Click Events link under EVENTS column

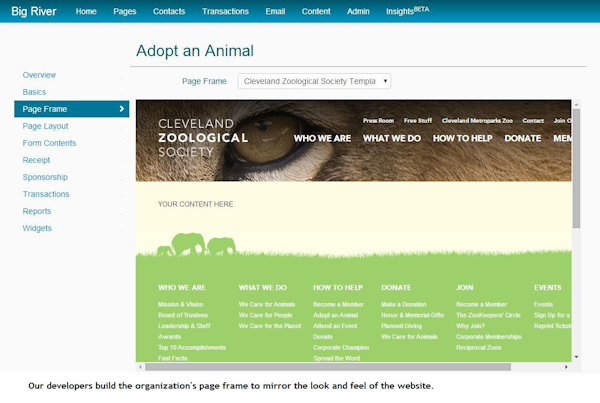[543, 304]
